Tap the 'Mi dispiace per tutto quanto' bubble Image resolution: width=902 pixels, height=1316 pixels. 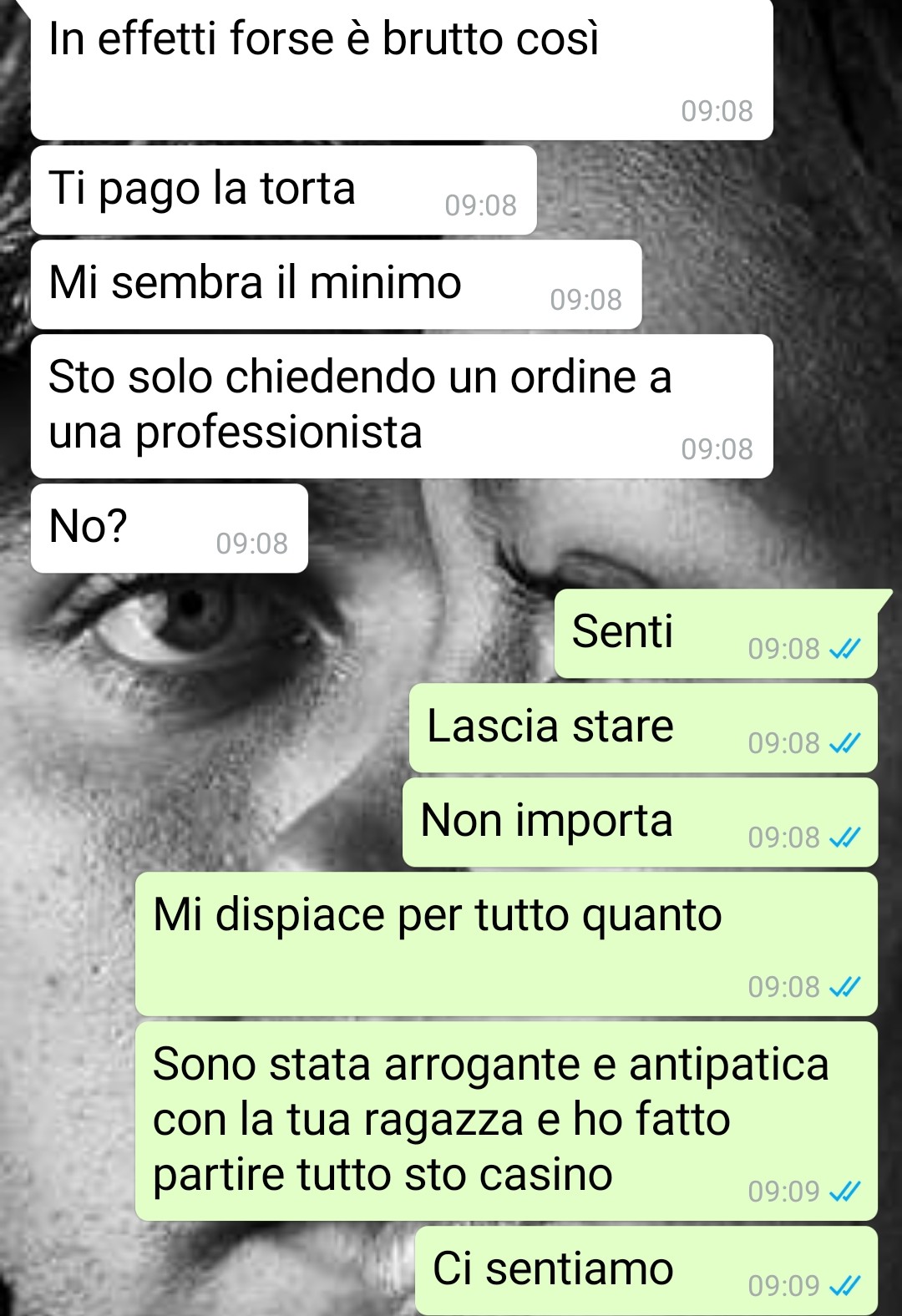506,944
